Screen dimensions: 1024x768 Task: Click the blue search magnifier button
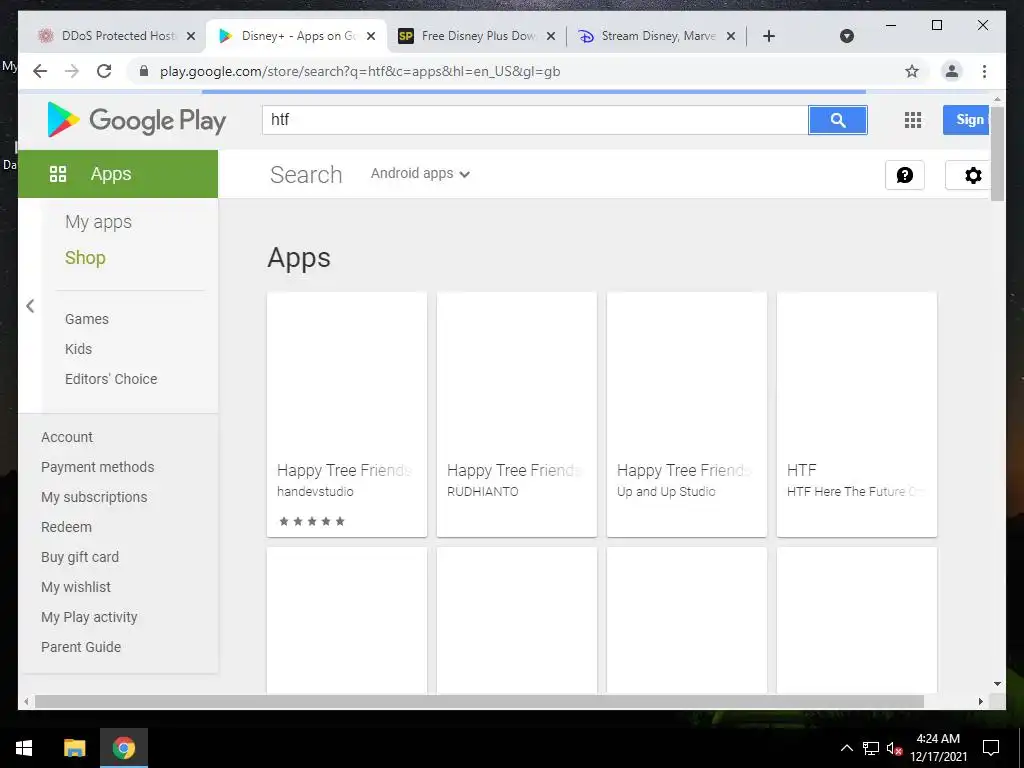click(838, 120)
